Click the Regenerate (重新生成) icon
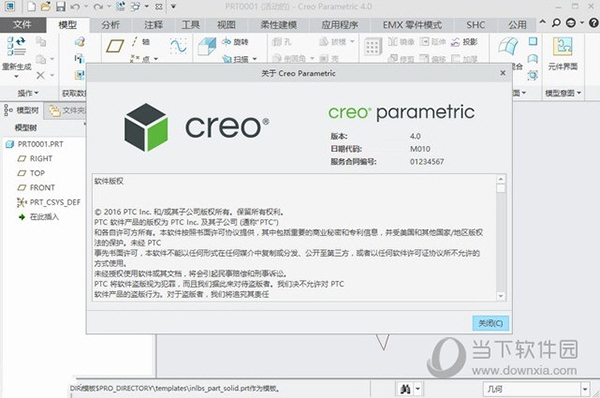This screenshot has width=600, height=398. [16, 46]
